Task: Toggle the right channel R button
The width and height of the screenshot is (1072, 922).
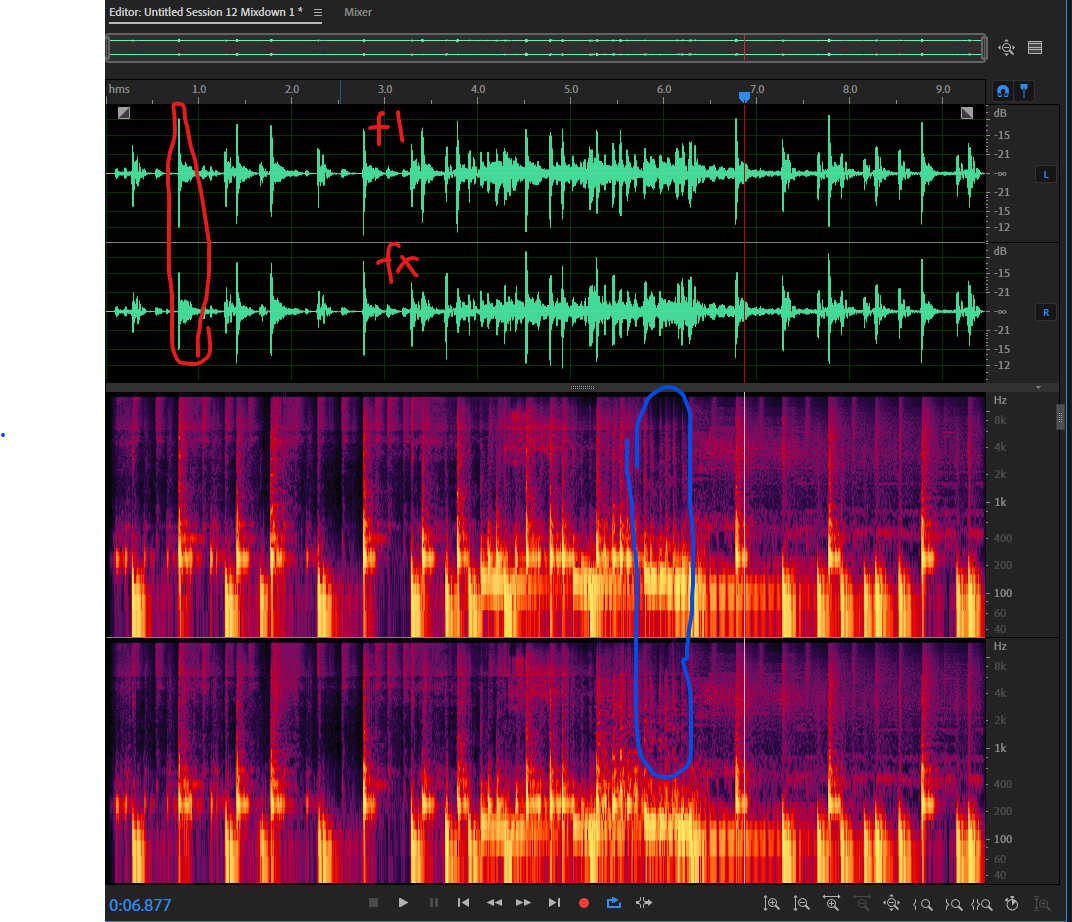Action: pos(1046,312)
